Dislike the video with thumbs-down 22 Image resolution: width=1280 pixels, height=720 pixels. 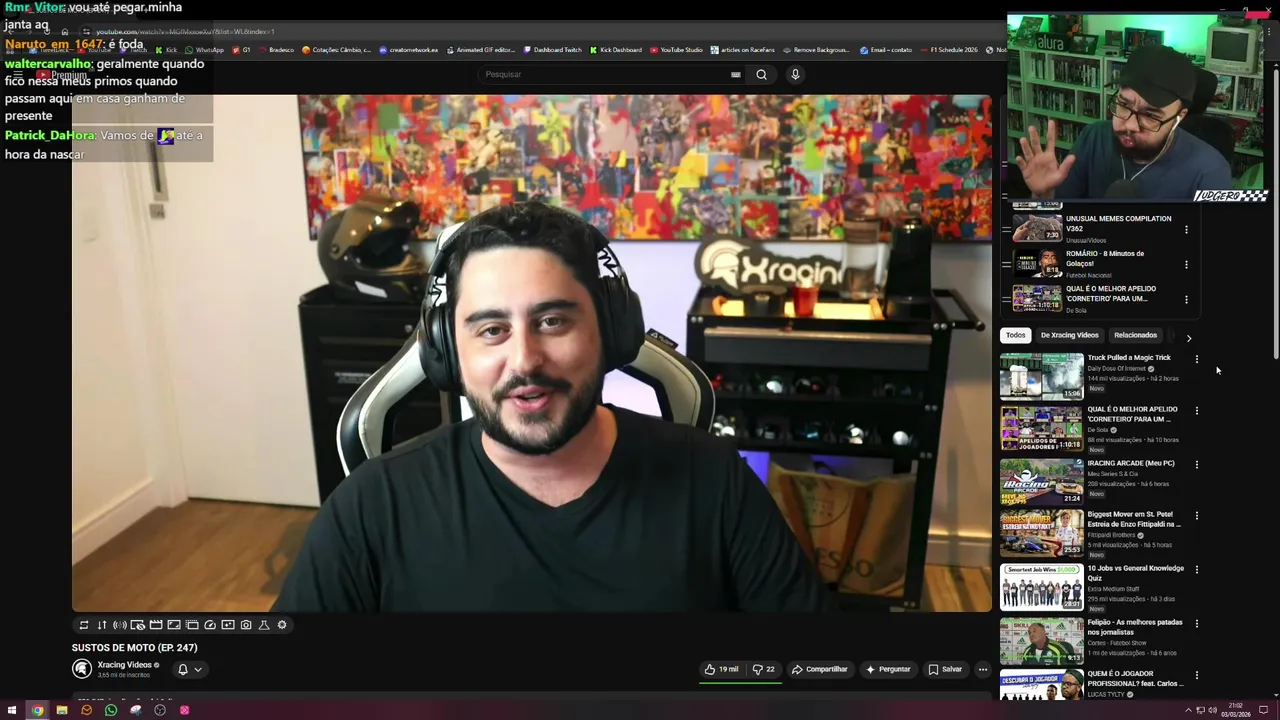(764, 669)
